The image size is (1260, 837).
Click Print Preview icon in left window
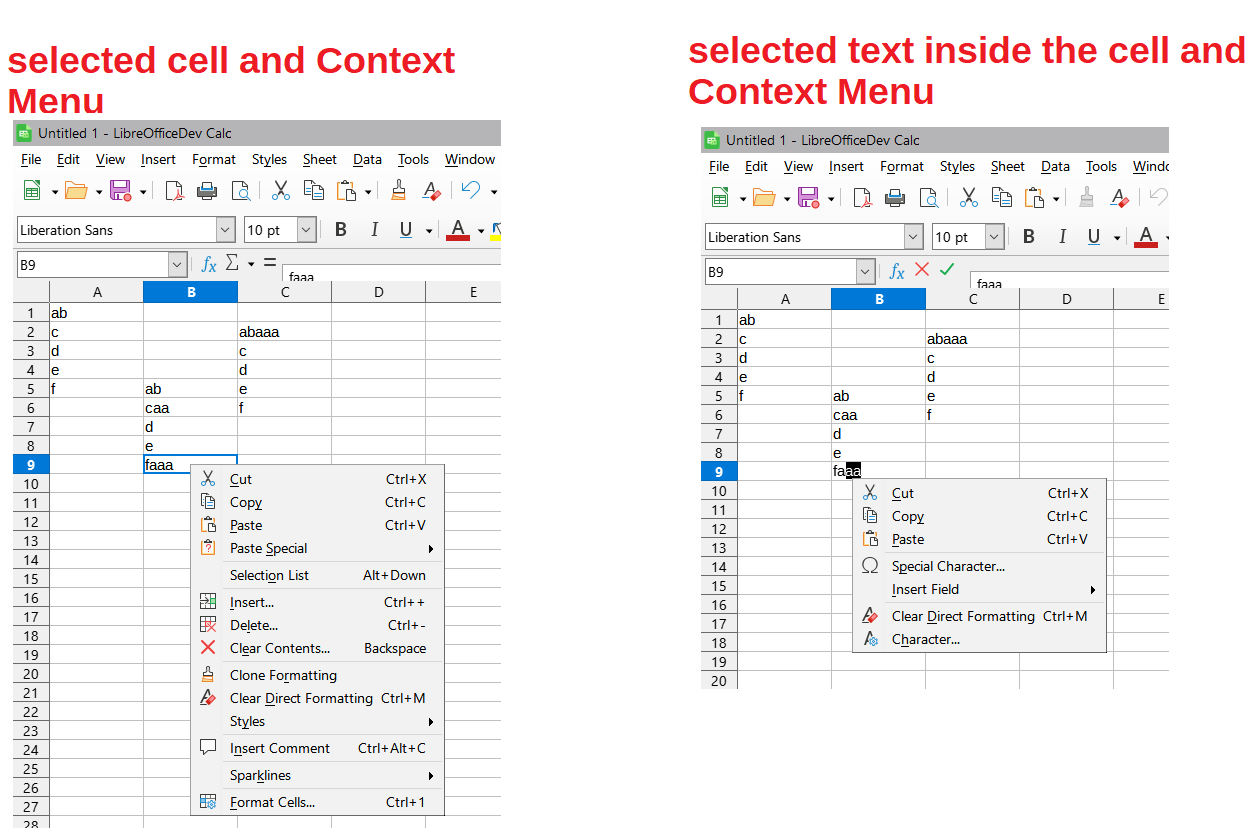240,190
